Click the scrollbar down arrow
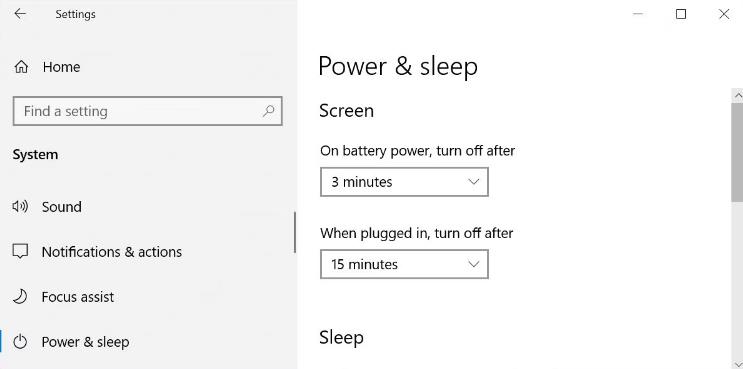743x369 pixels. click(737, 363)
